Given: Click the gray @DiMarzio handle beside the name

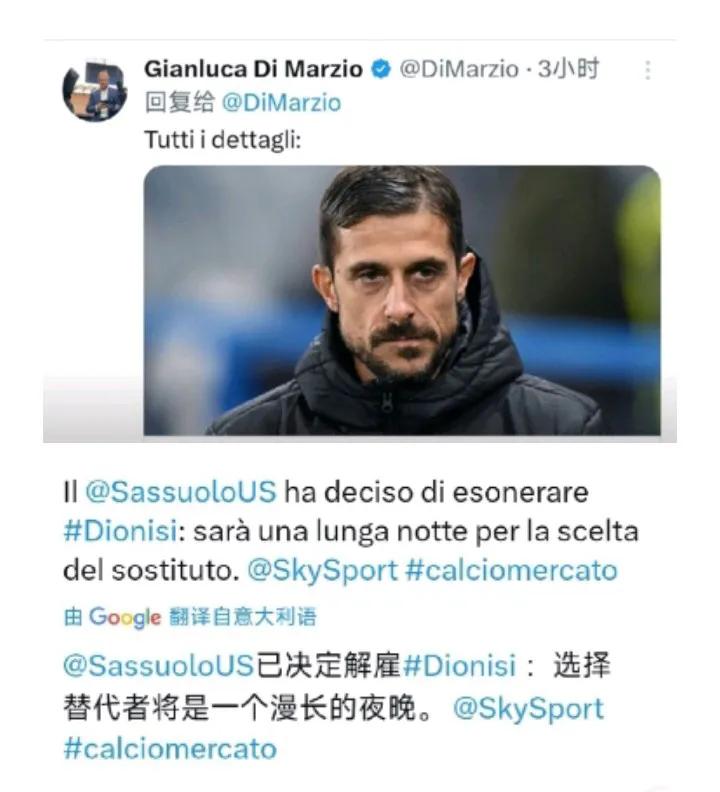Looking at the screenshot, I should 459,69.
